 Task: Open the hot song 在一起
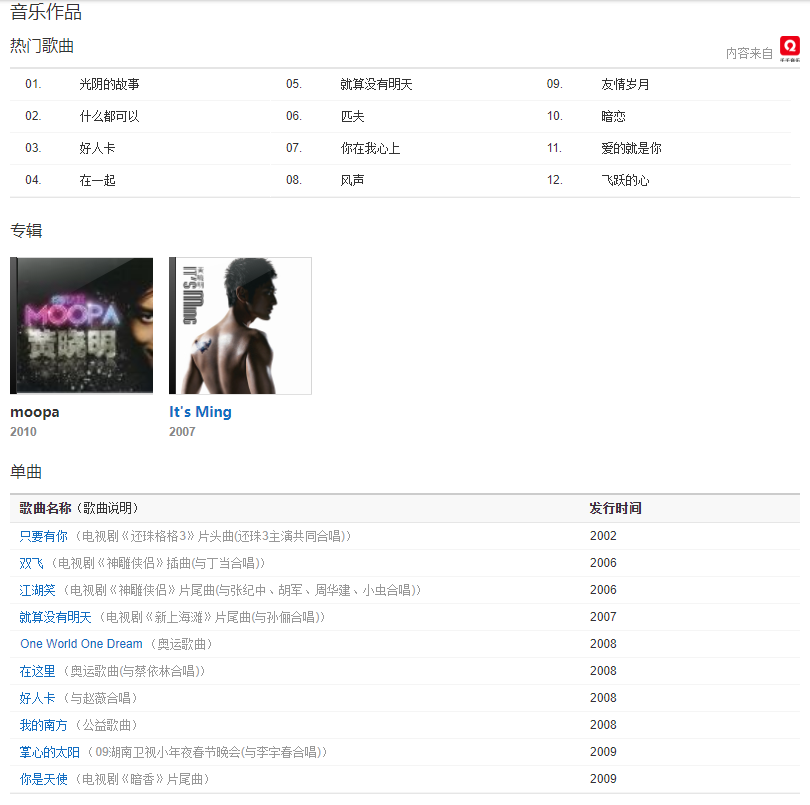(97, 180)
